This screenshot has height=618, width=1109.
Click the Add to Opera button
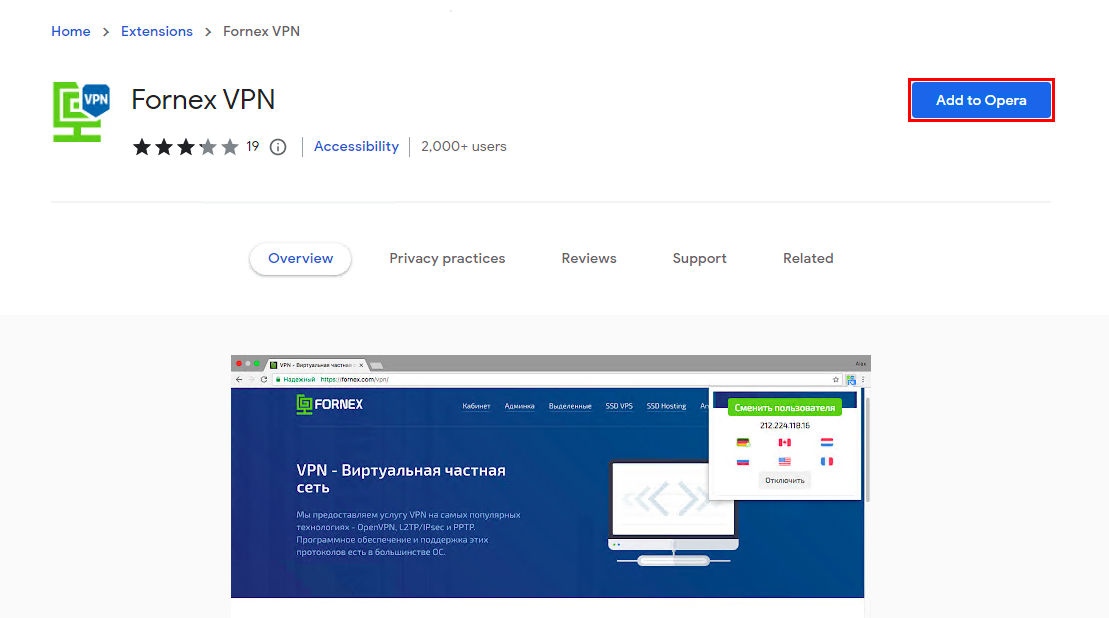tap(981, 100)
